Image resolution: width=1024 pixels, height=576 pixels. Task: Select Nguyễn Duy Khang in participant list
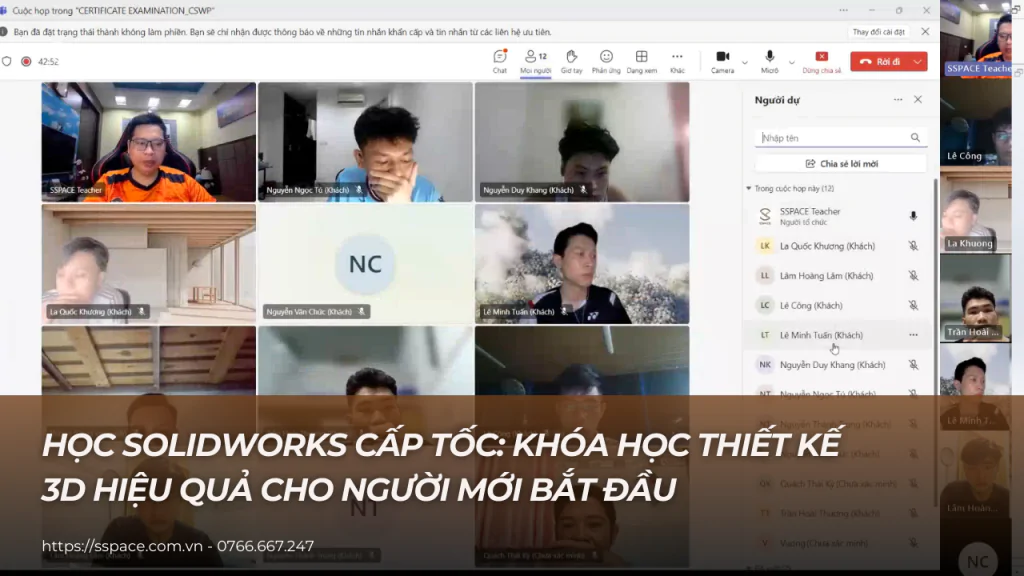[x=839, y=364]
